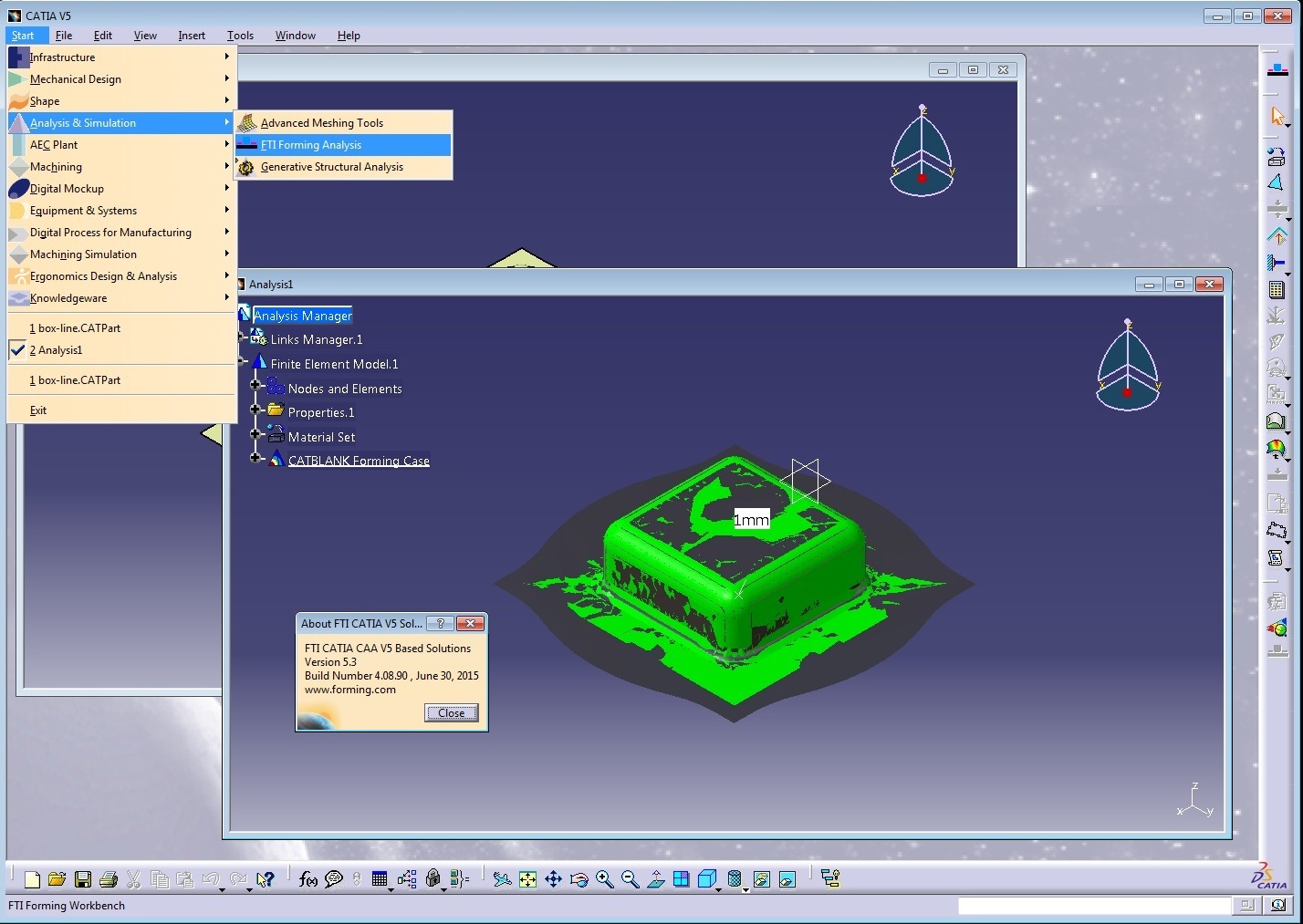Open the Mechanical Design submenu
Image resolution: width=1303 pixels, height=924 pixels.
[121, 79]
